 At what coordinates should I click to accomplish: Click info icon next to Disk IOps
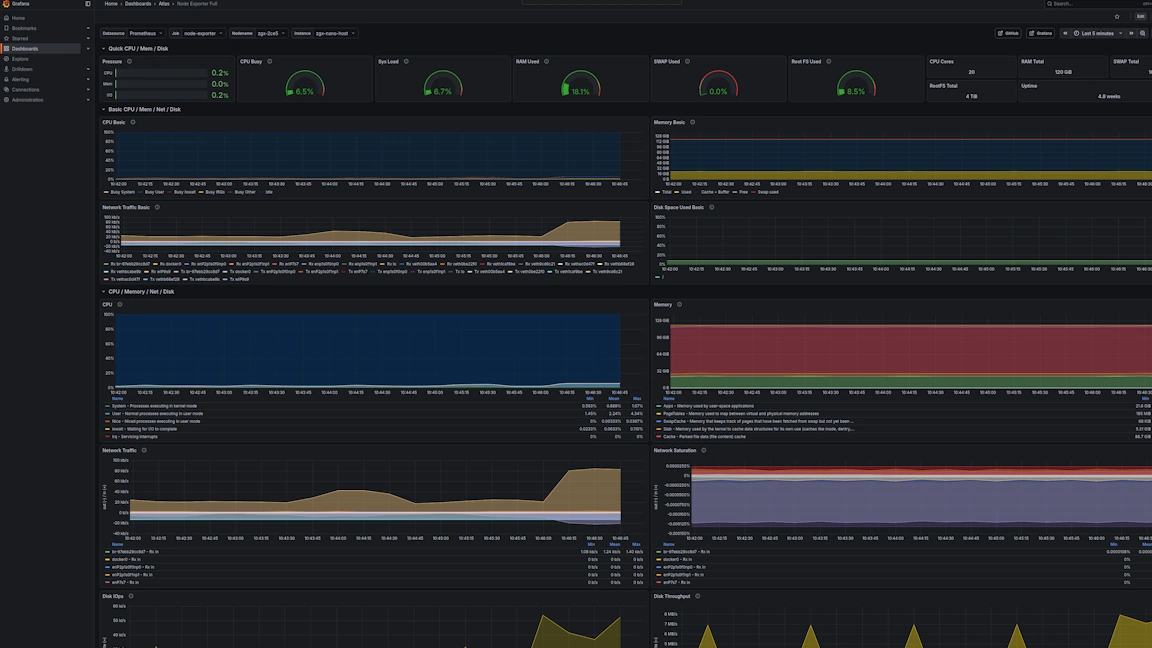coord(131,596)
